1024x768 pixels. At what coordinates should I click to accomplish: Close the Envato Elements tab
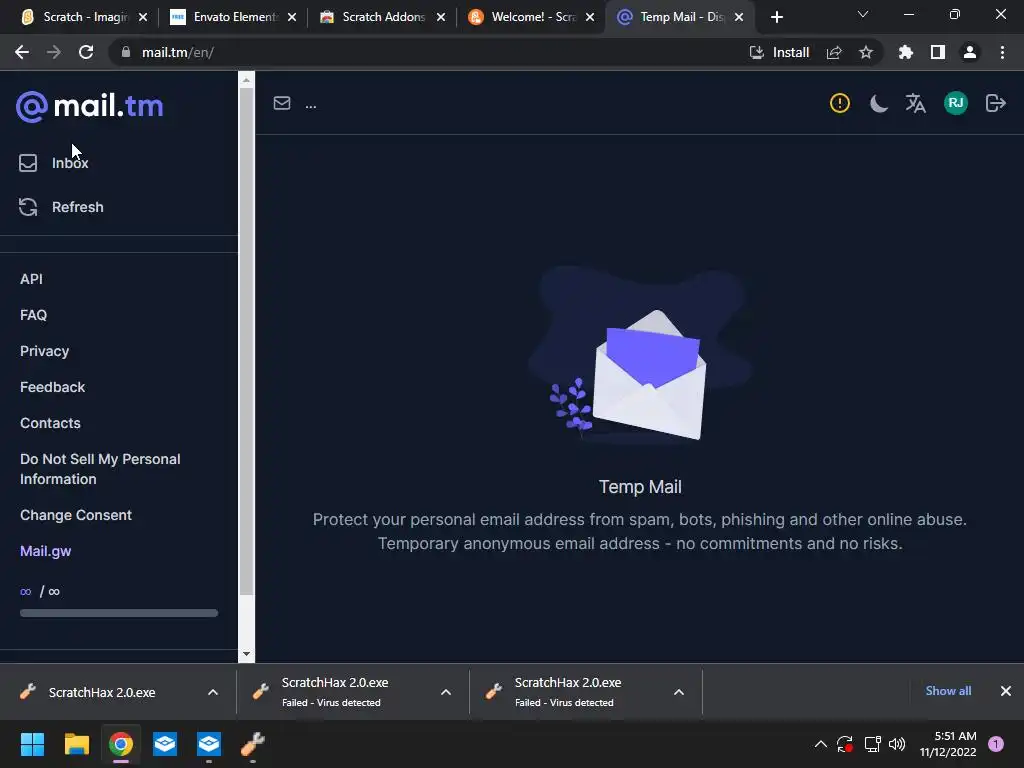pos(292,17)
